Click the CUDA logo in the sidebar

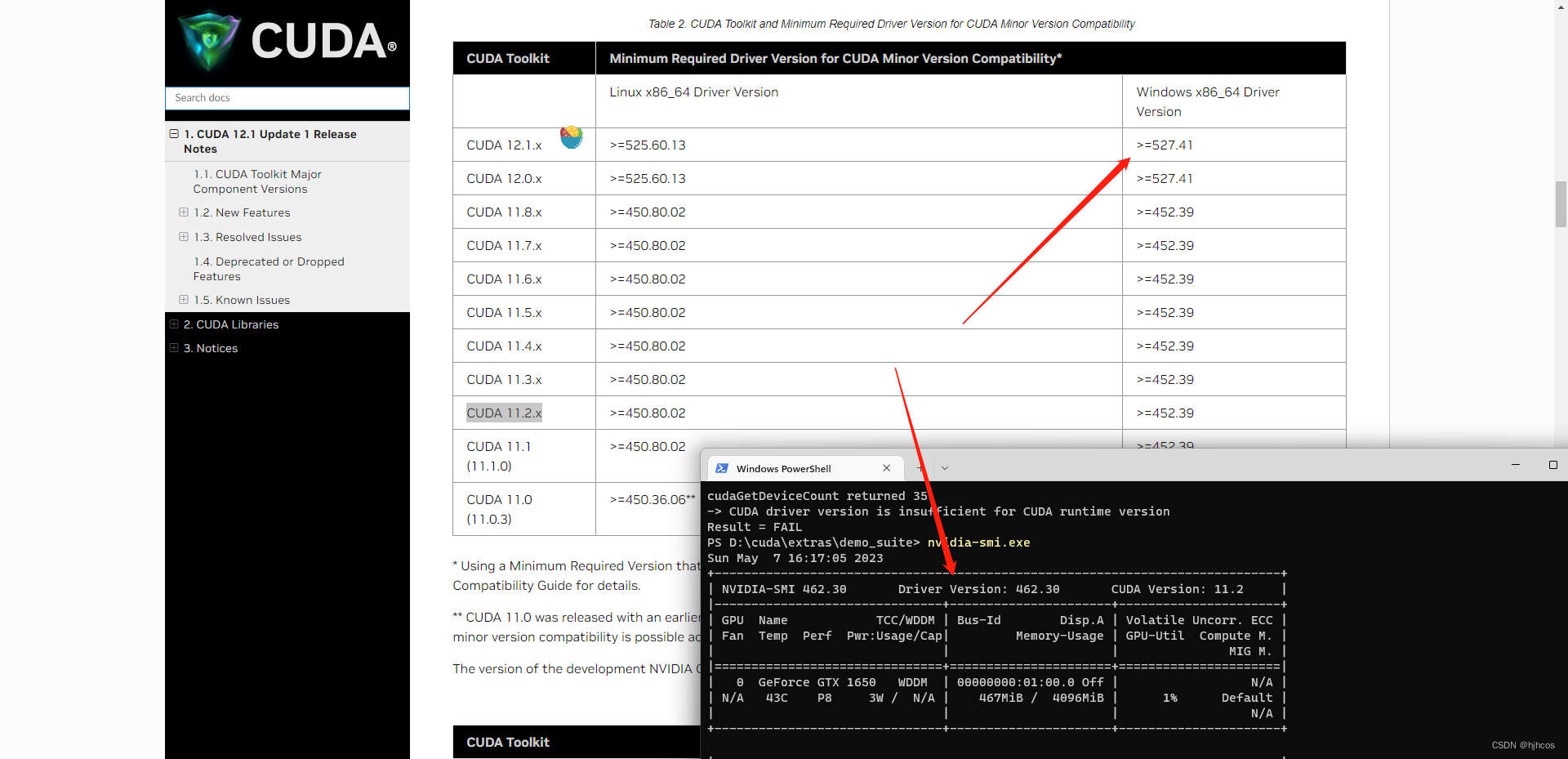(x=287, y=41)
